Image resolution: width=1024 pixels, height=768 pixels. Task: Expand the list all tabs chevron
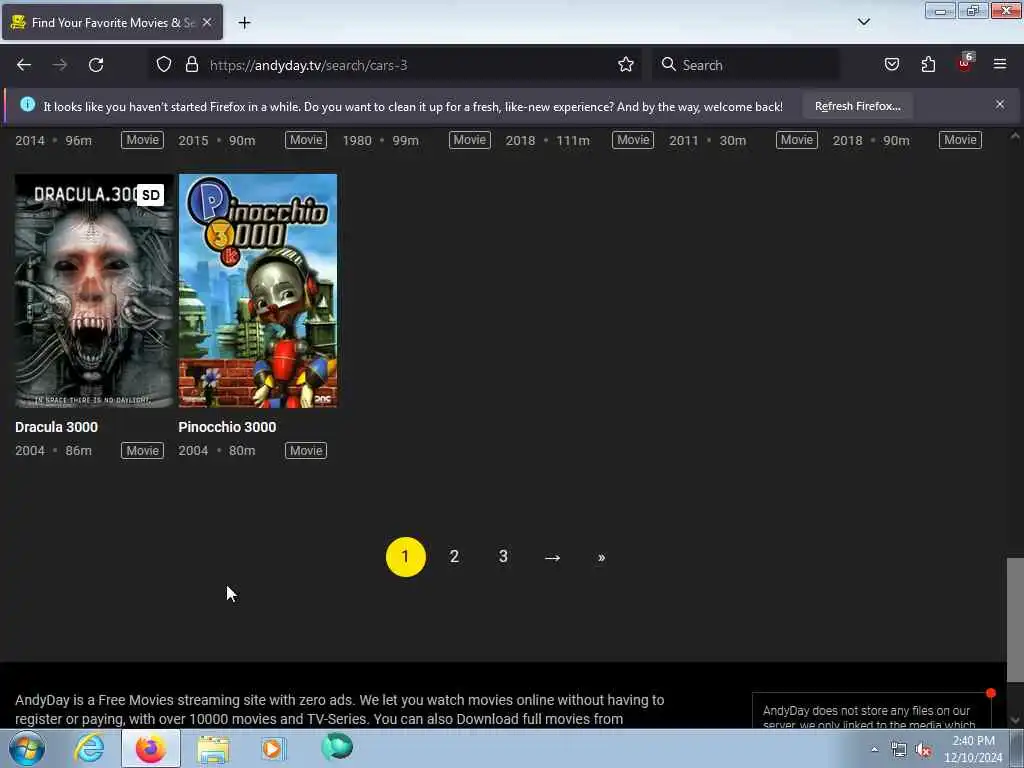863,22
